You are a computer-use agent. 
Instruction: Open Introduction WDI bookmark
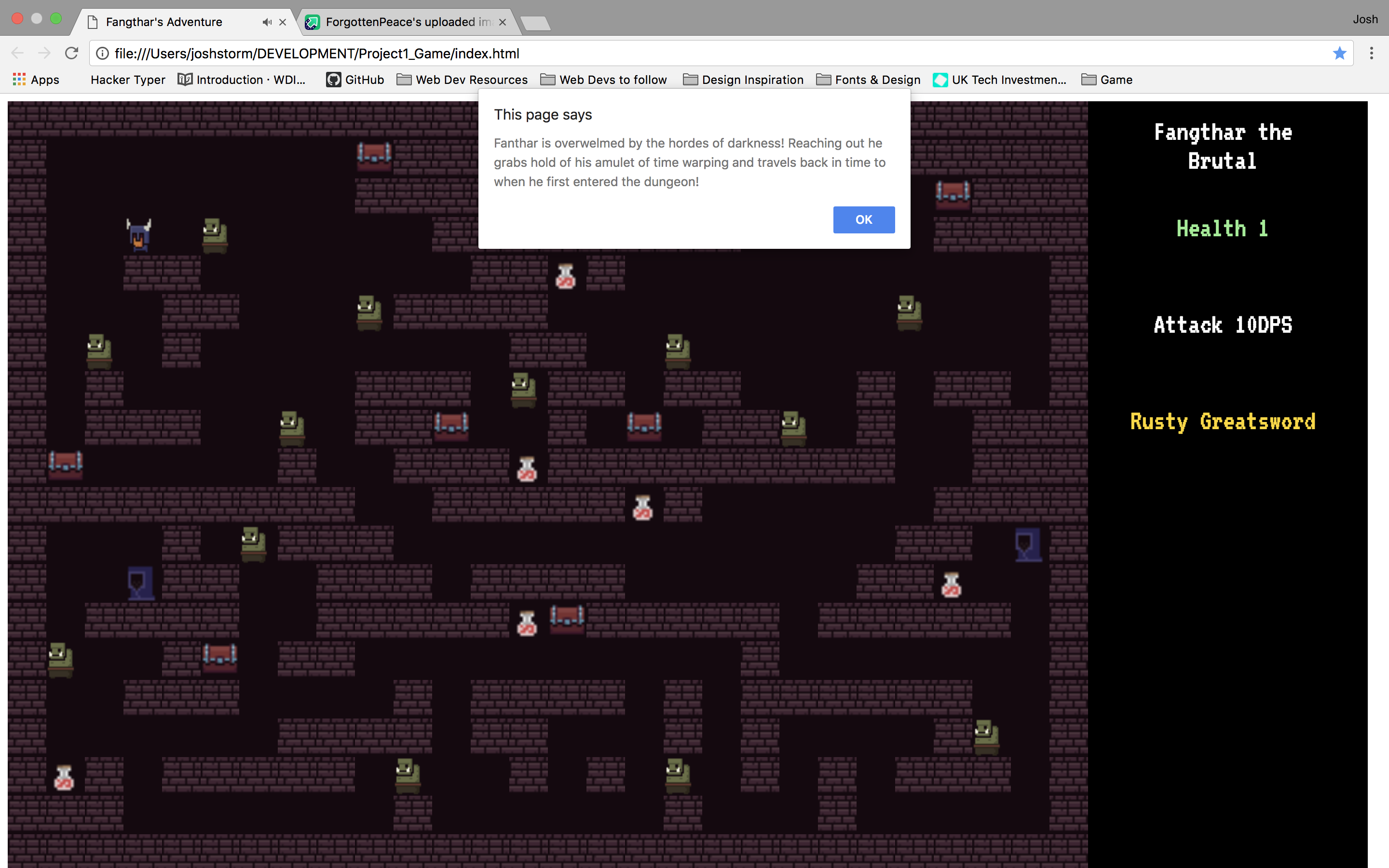click(242, 80)
